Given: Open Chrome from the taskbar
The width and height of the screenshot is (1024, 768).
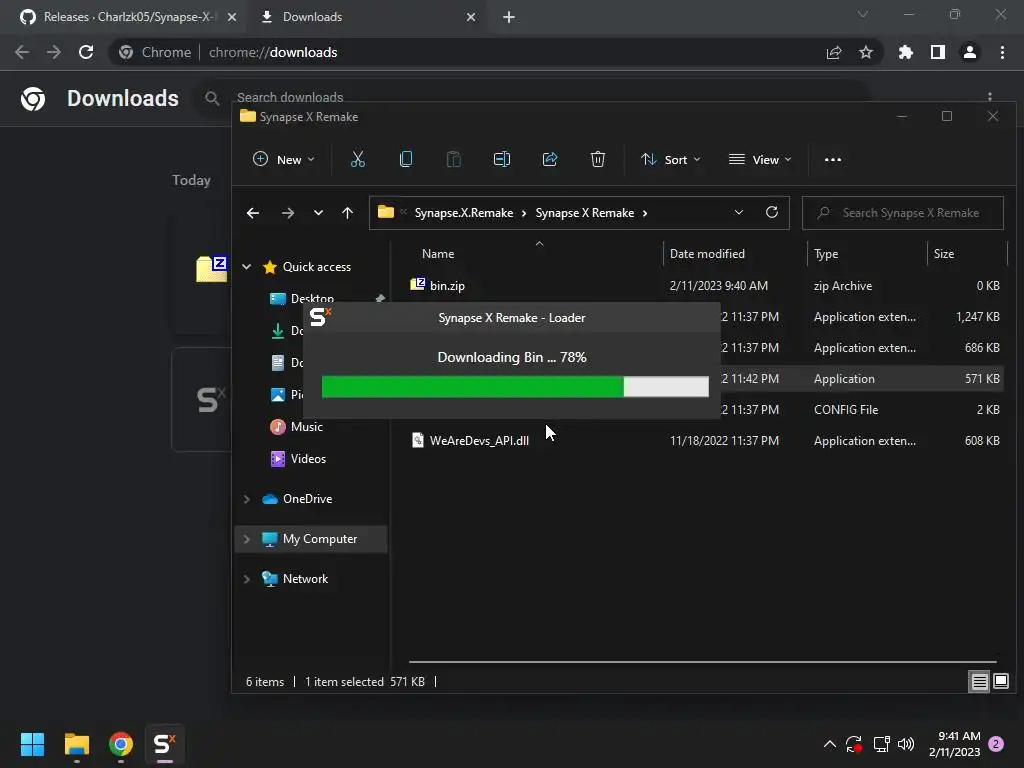Looking at the screenshot, I should click(121, 744).
